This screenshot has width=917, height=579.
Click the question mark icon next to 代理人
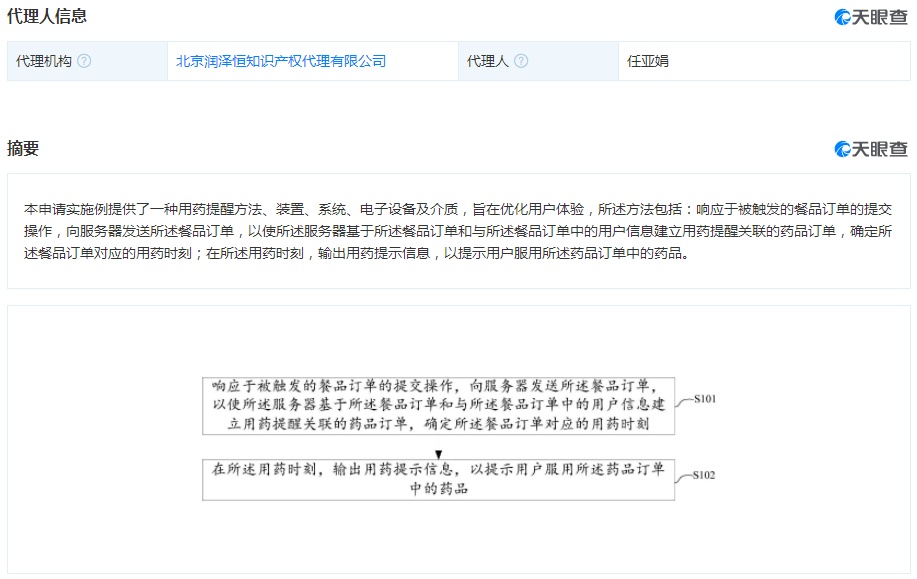point(521,61)
